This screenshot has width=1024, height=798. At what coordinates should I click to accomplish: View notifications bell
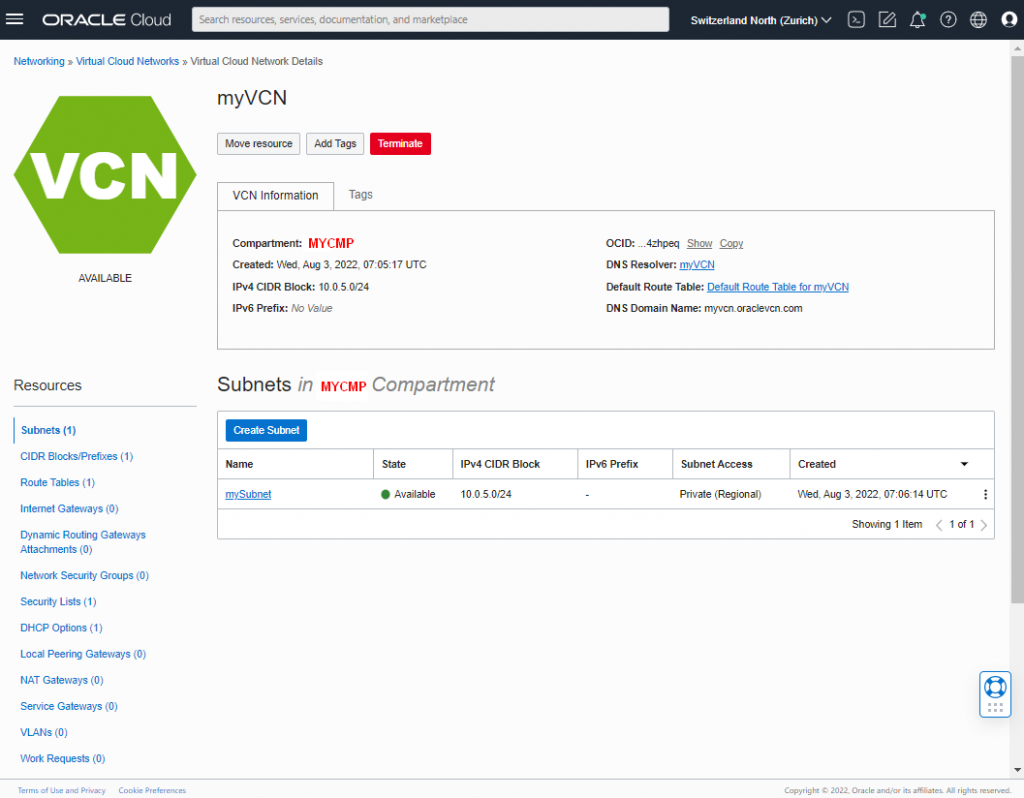pyautogui.click(x=918, y=20)
